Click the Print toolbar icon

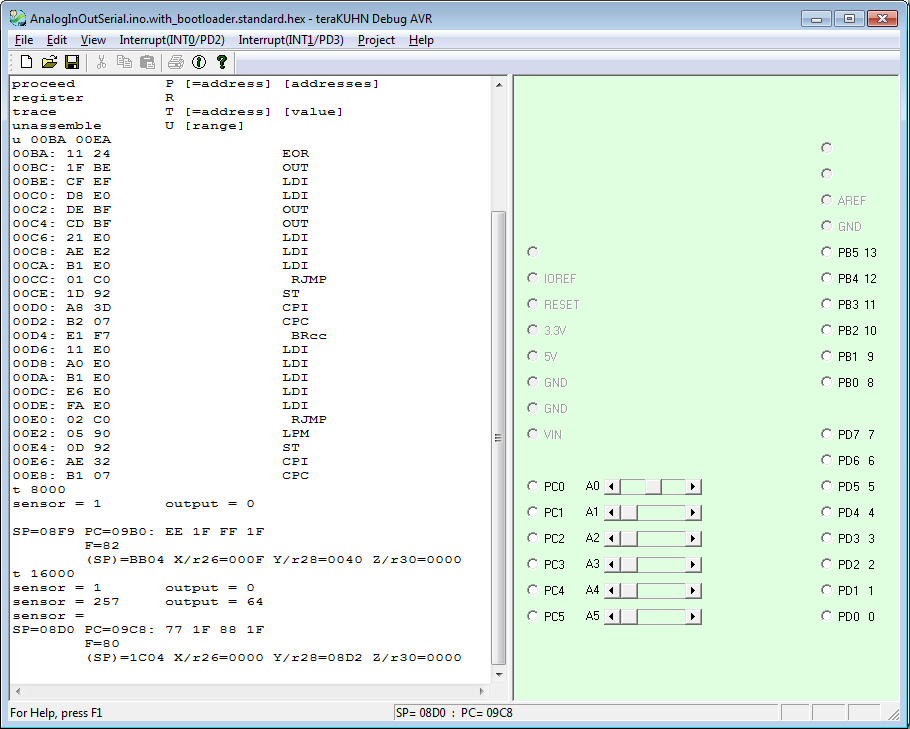point(176,62)
